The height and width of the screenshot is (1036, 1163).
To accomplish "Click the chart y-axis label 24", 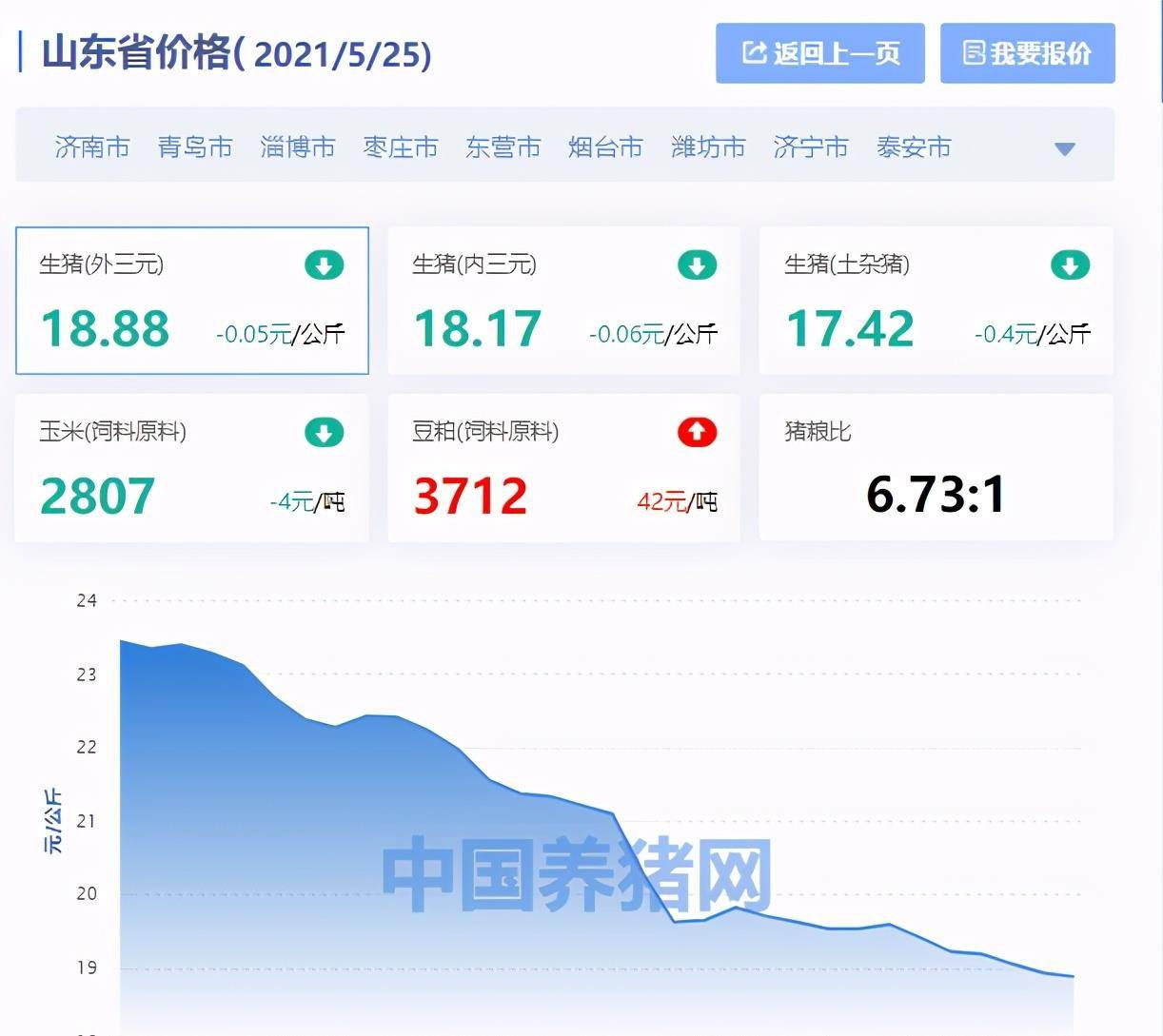I will tap(87, 600).
